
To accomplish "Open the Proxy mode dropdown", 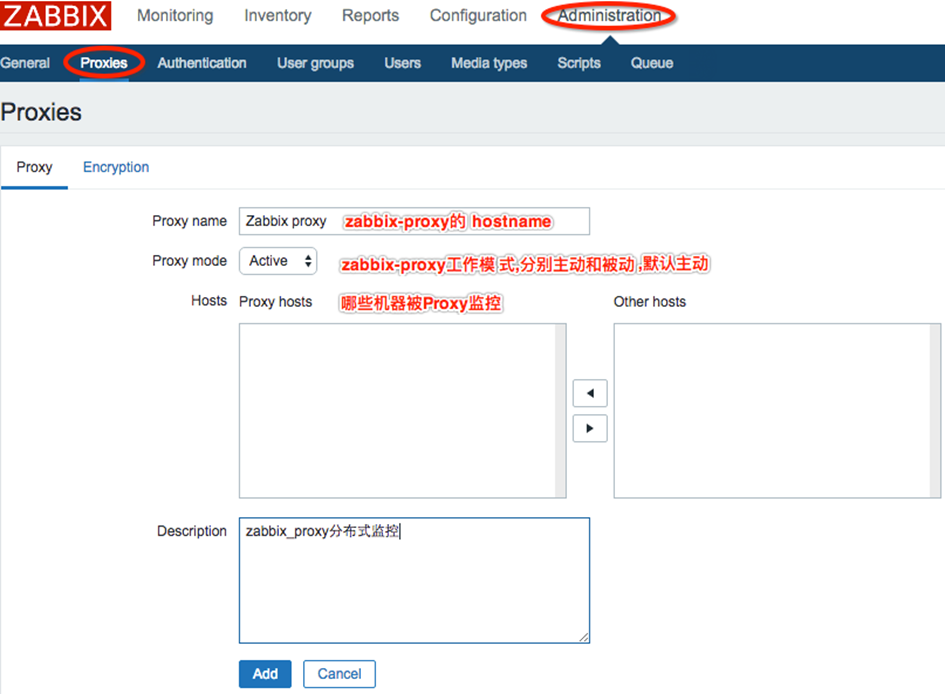I will (278, 261).
